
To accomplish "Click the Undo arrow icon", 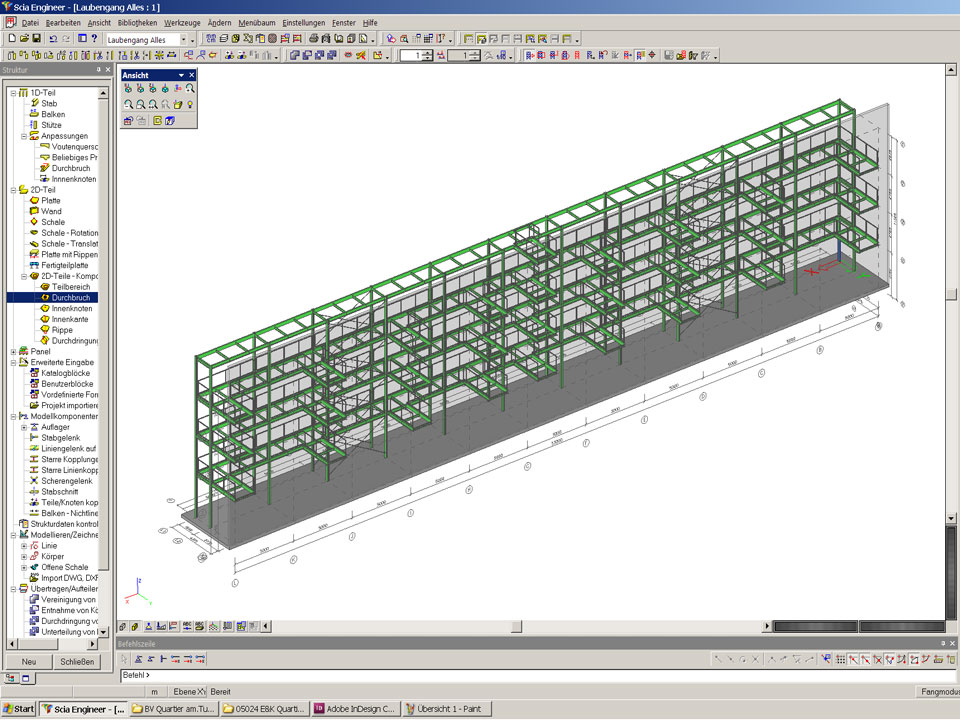I will click(53, 39).
